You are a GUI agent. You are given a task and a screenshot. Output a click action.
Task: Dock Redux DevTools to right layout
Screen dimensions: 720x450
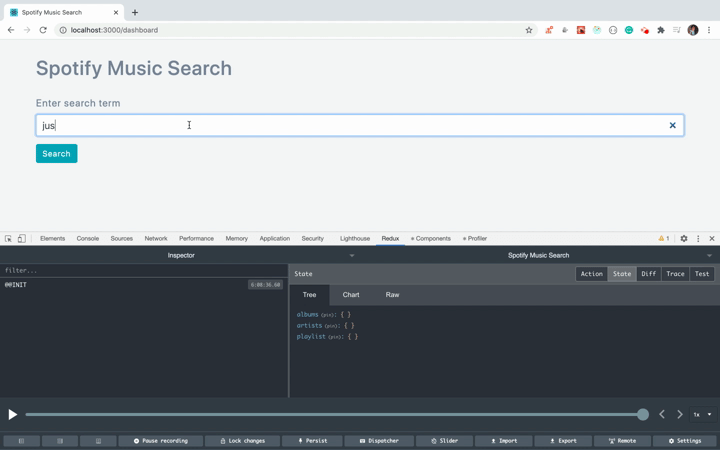pyautogui.click(x=60, y=441)
